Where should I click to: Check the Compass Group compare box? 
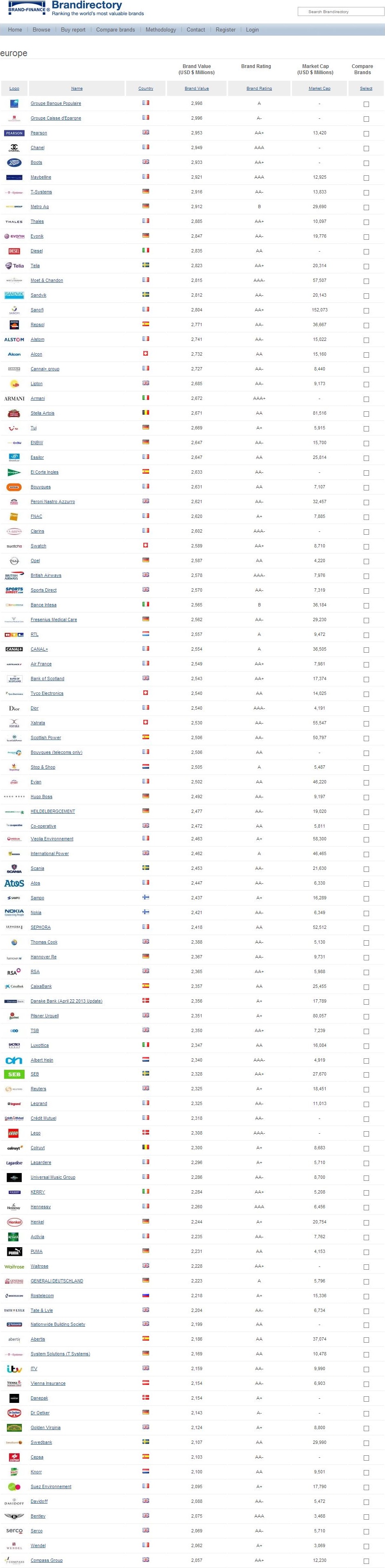[366, 1561]
